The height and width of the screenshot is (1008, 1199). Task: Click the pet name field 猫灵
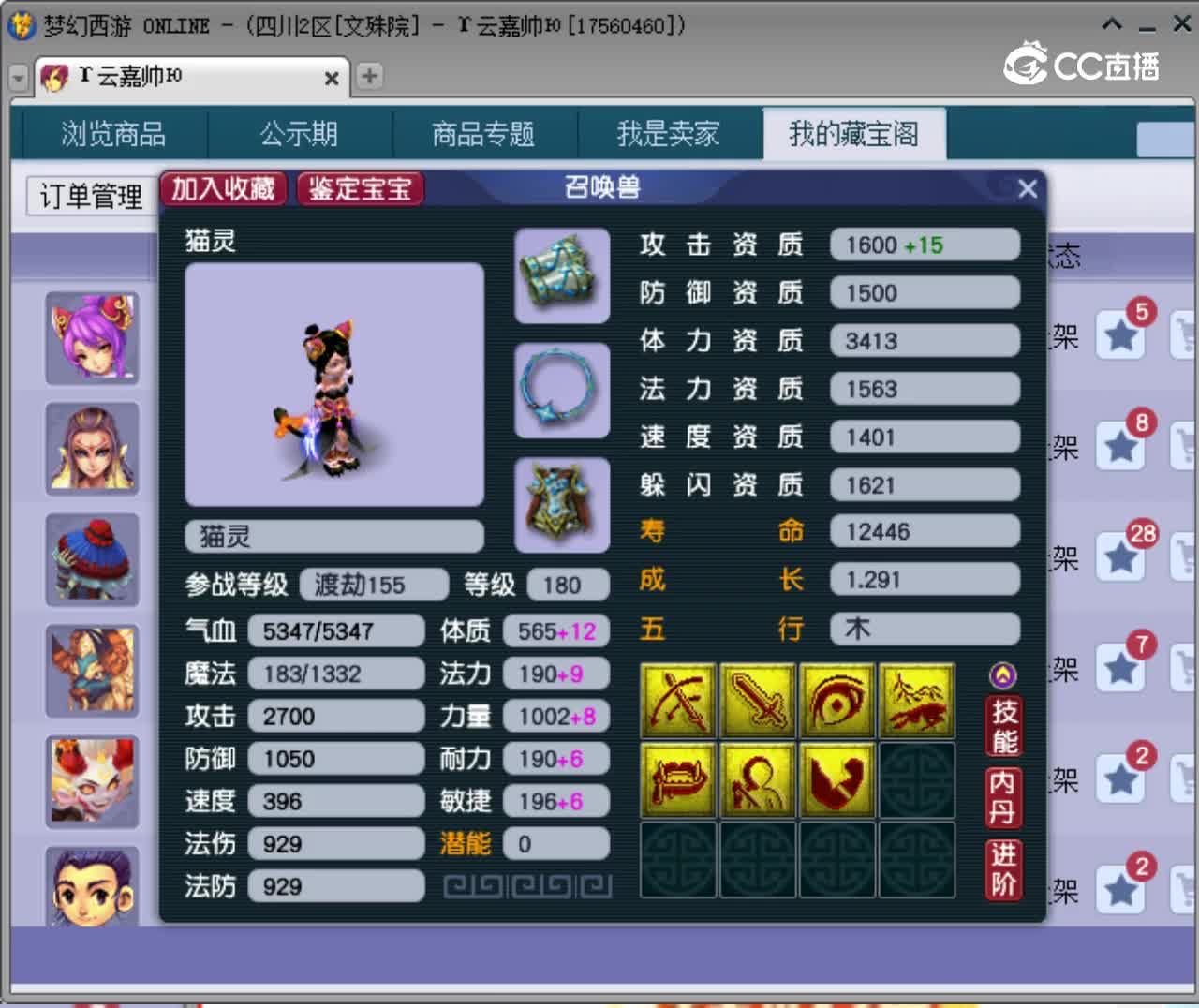point(334,536)
